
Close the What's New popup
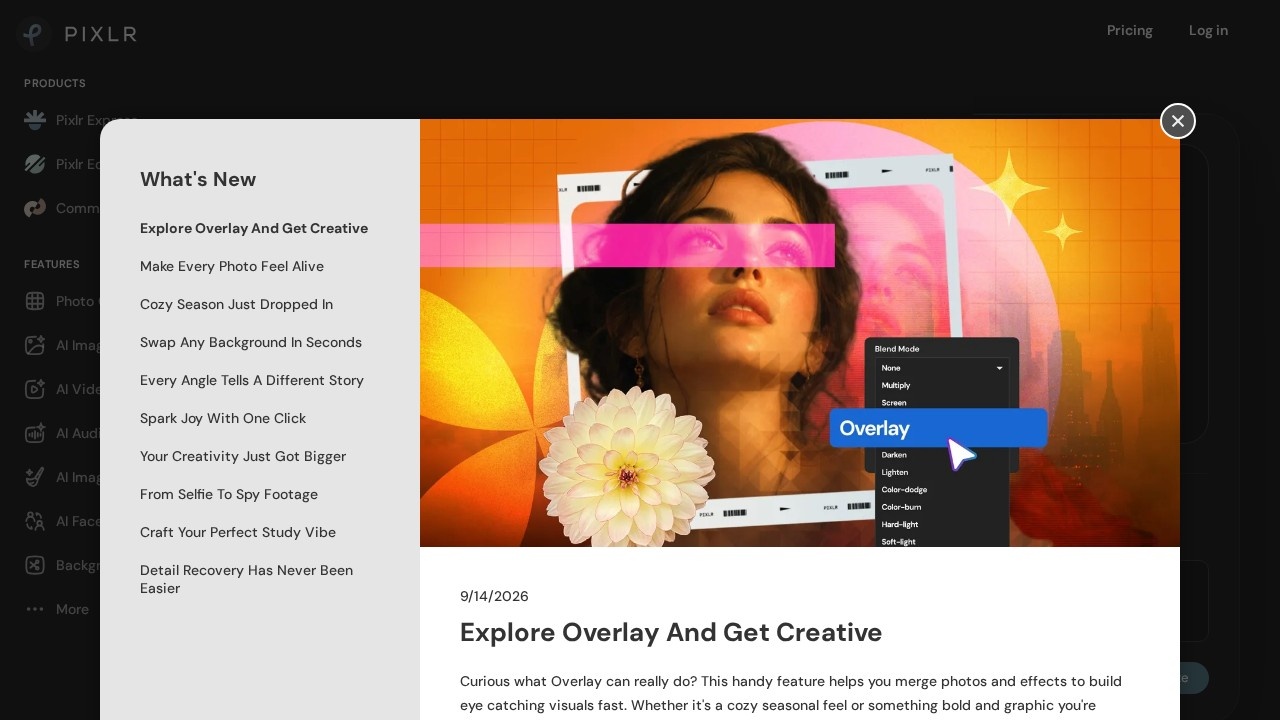1178,121
